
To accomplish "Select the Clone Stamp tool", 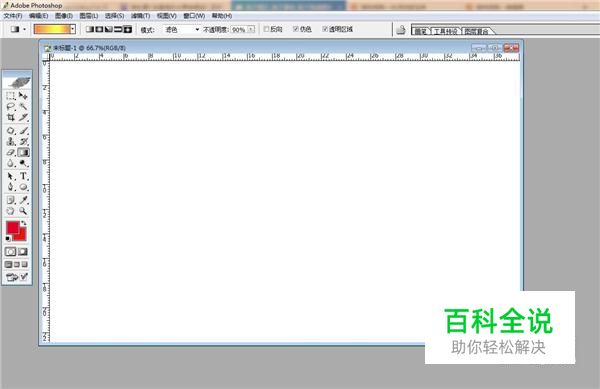I will [11, 142].
